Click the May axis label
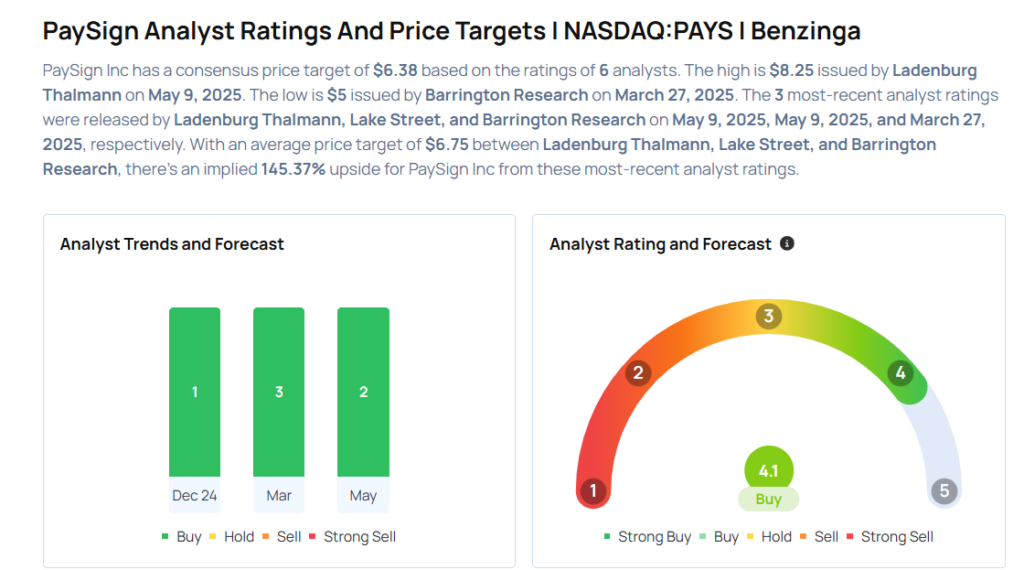This screenshot has width=1024, height=570. (363, 495)
